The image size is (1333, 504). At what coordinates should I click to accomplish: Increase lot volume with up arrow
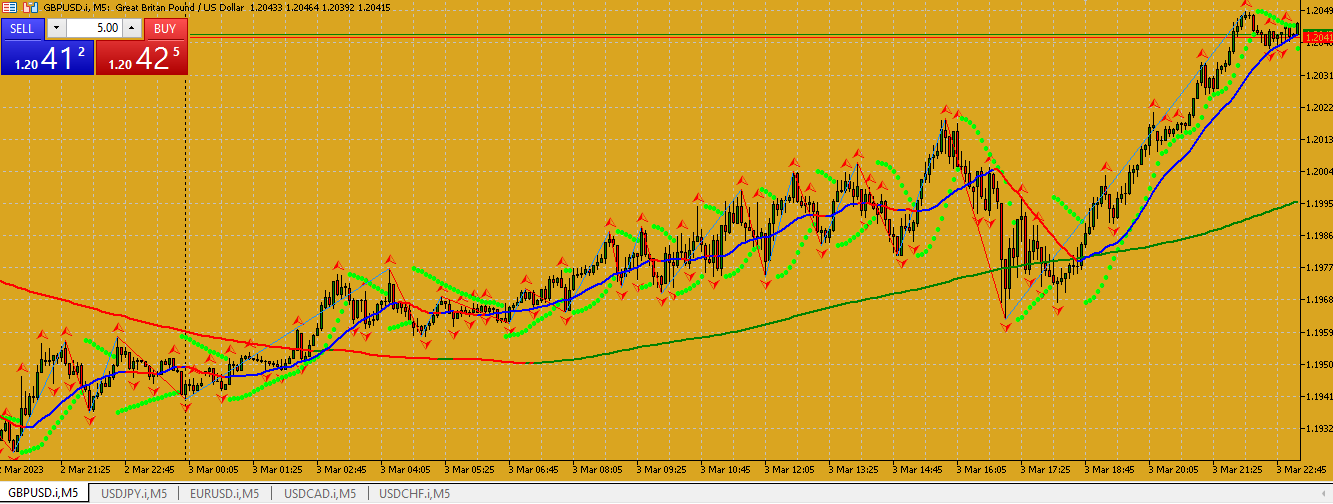tap(131, 29)
